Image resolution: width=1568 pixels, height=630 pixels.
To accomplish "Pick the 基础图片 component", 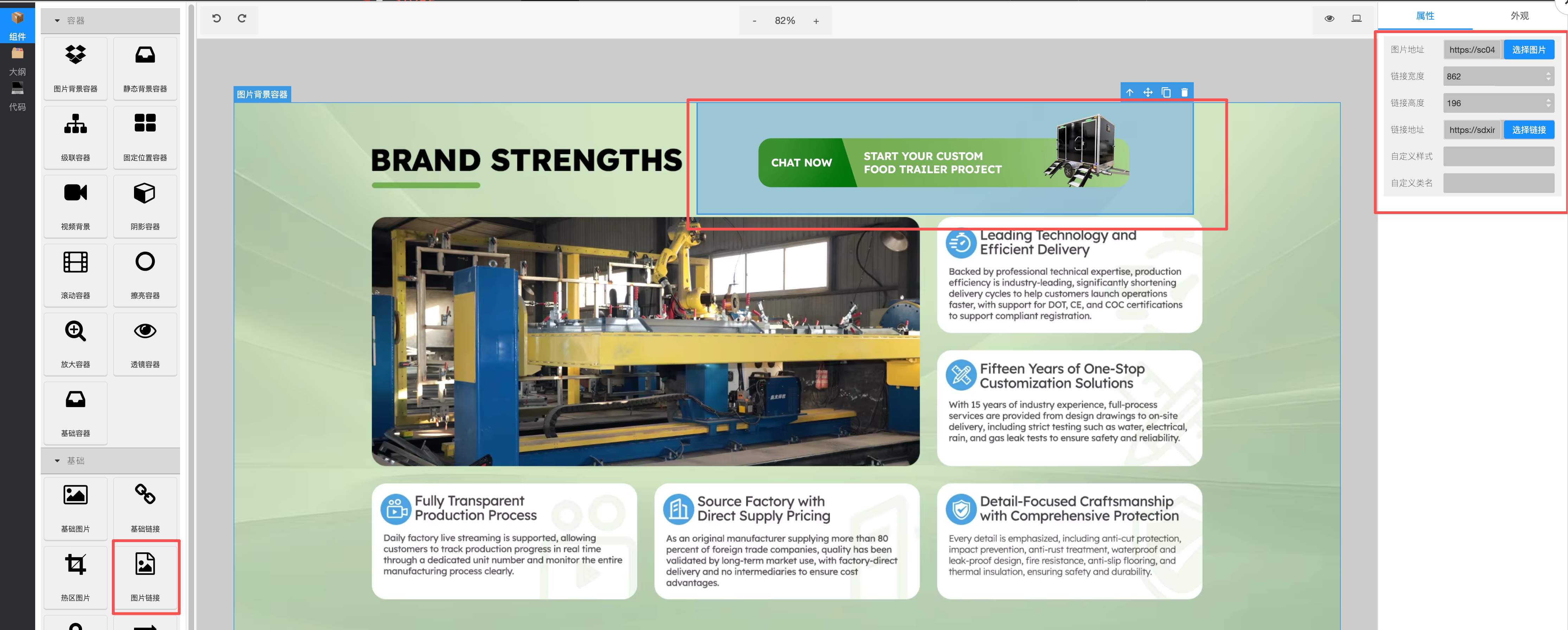I will click(76, 508).
